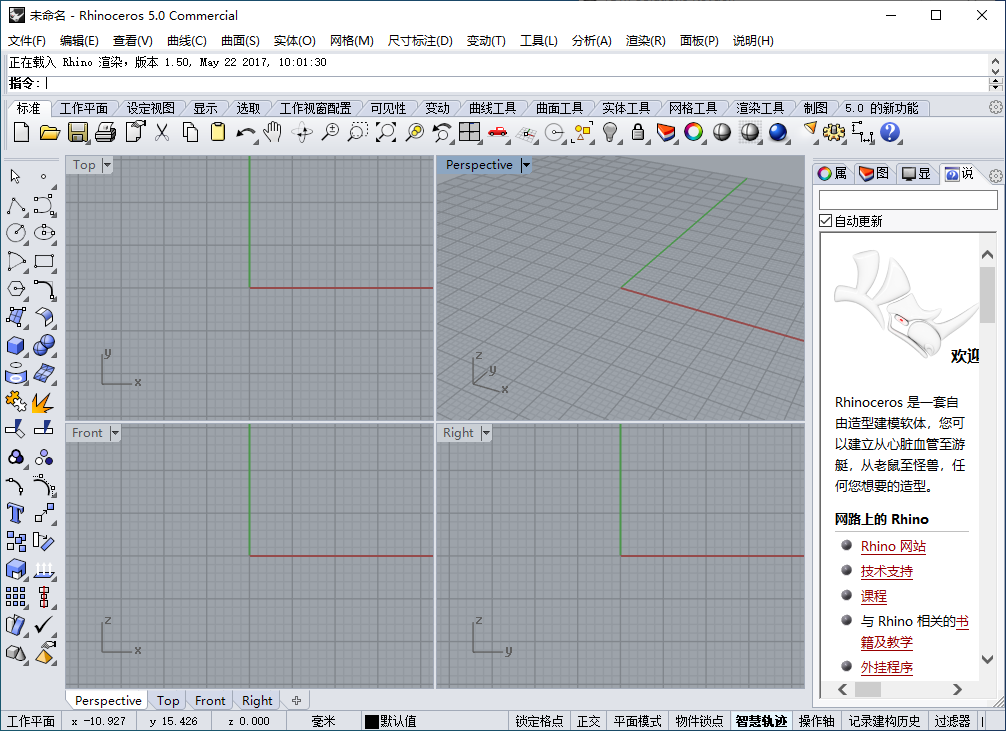The width and height of the screenshot is (1006, 731).
Task: Toggle 智慧轨迹 SmartTrack
Action: pyautogui.click(x=761, y=721)
